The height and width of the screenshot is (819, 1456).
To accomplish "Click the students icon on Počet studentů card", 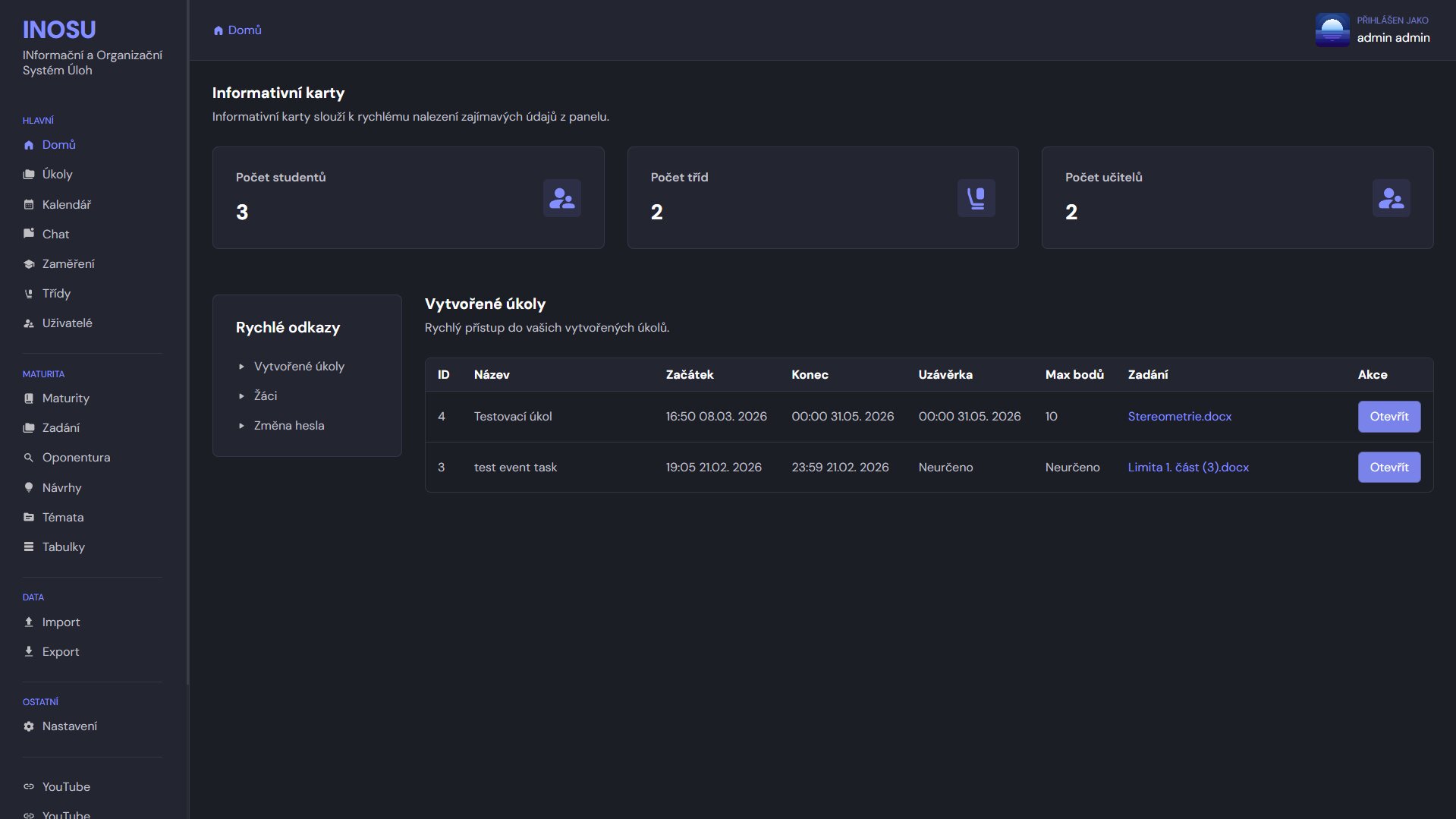I will click(561, 198).
